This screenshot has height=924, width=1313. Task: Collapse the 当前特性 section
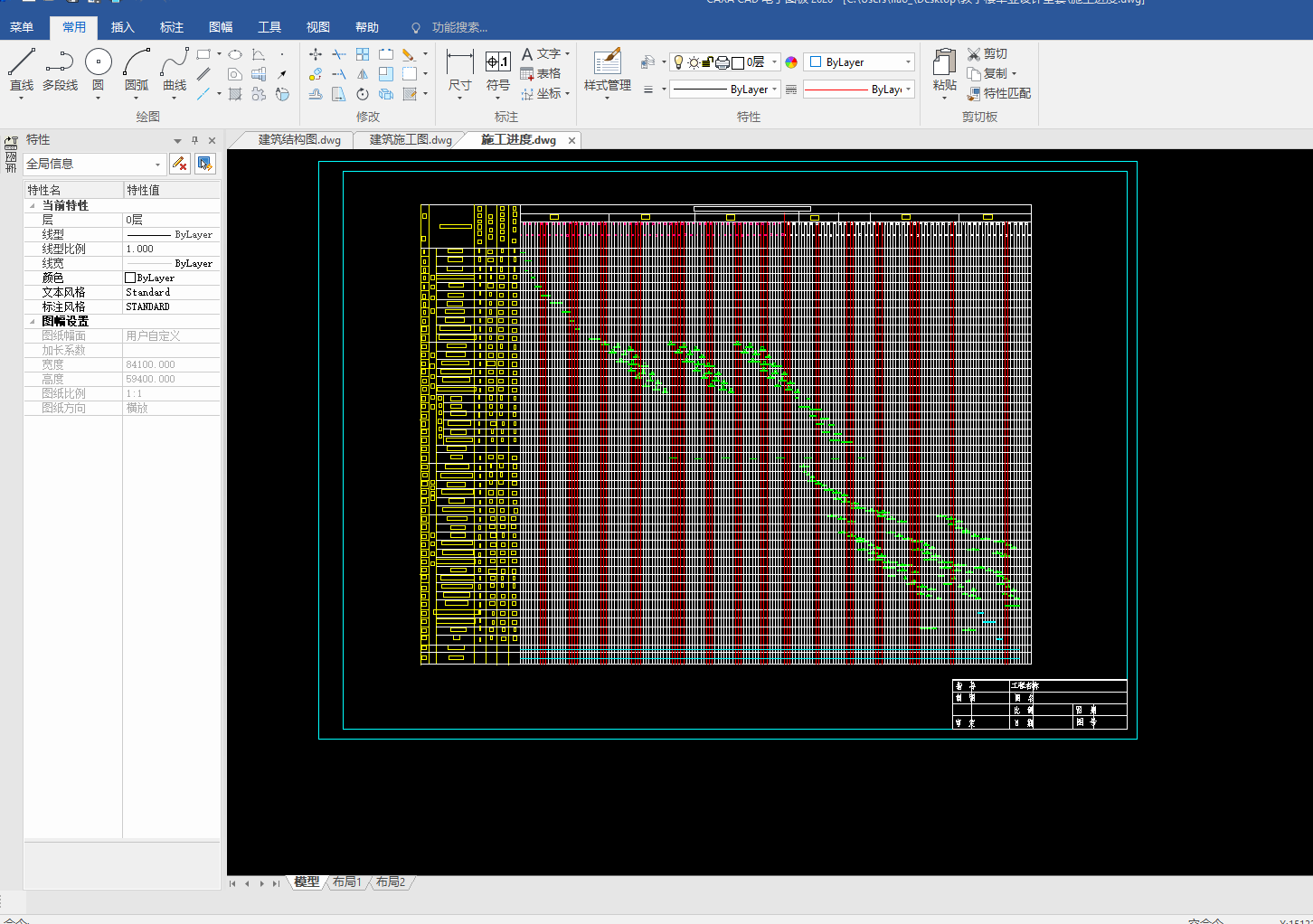(33, 206)
